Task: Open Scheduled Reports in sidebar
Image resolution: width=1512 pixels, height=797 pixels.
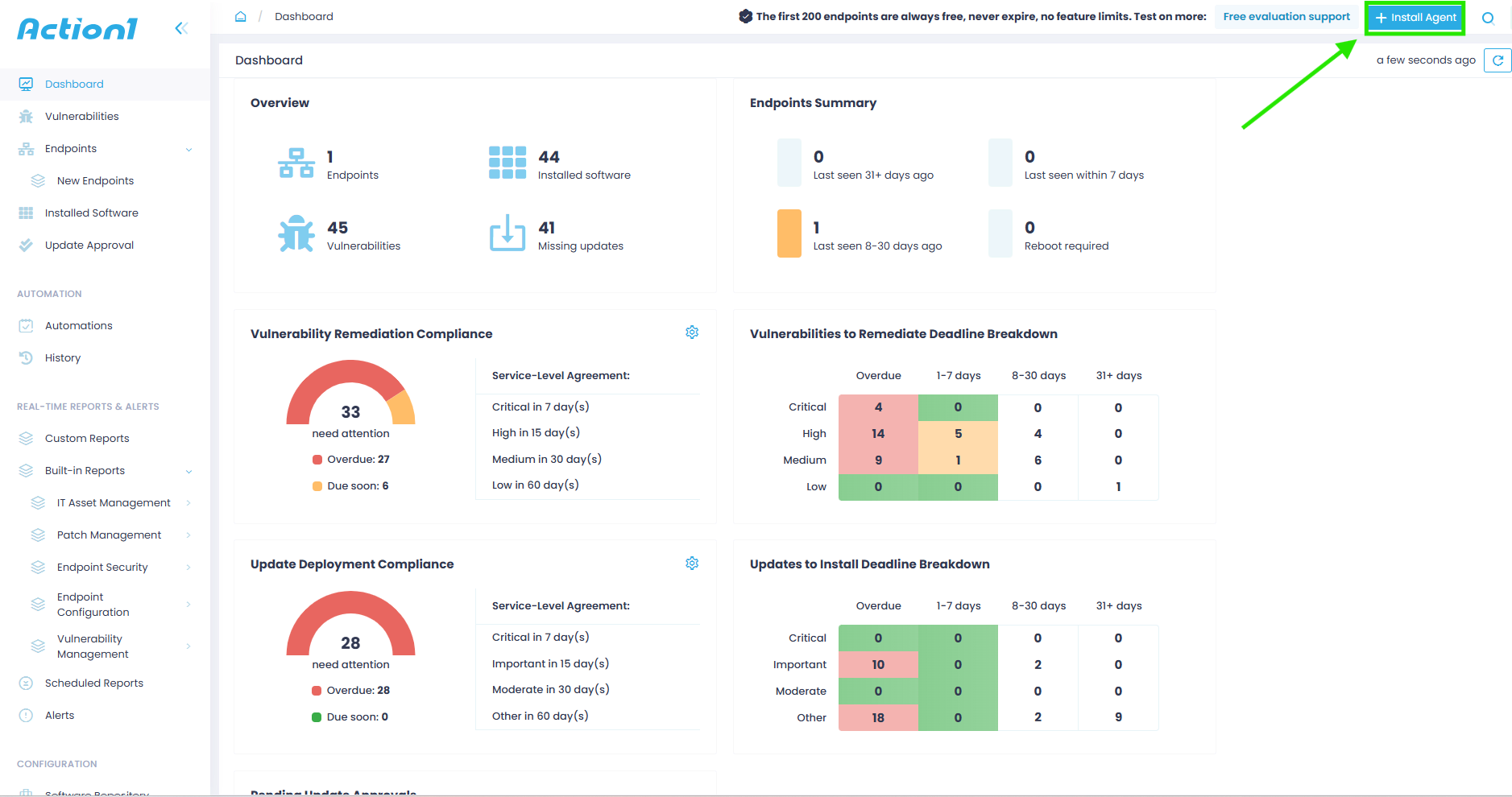Action: click(x=93, y=683)
